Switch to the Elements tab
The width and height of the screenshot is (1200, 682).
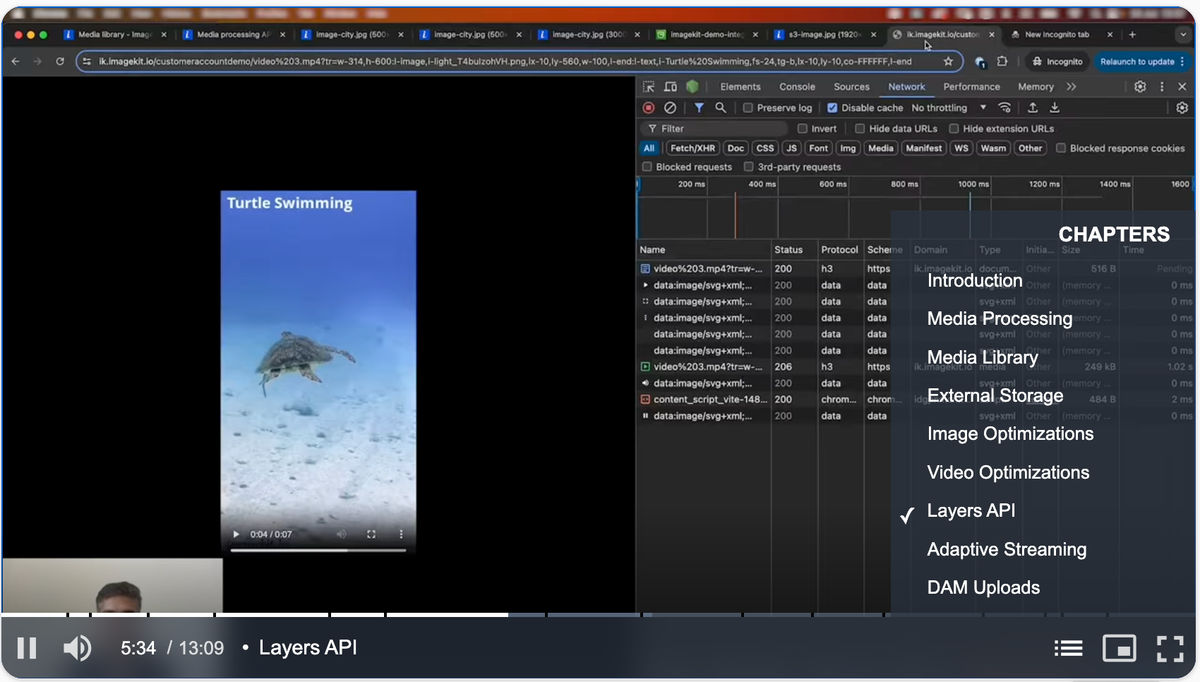[740, 87]
